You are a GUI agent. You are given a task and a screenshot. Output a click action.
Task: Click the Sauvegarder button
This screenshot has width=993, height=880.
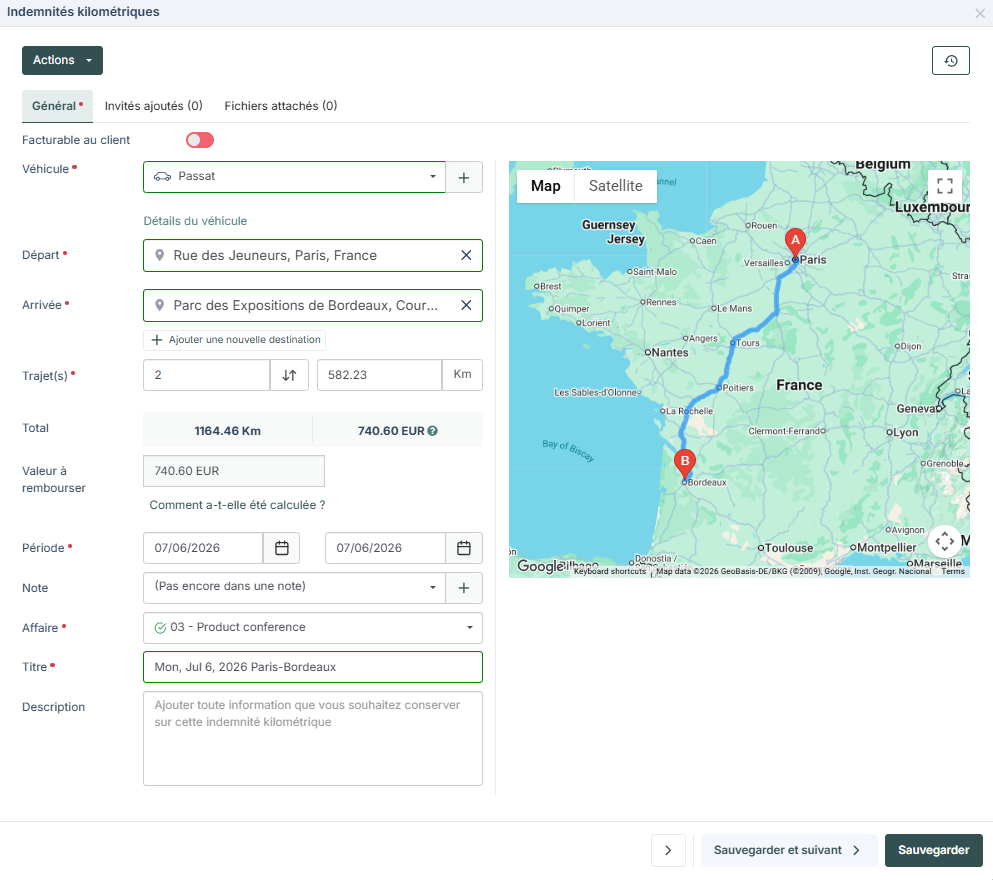[933, 850]
